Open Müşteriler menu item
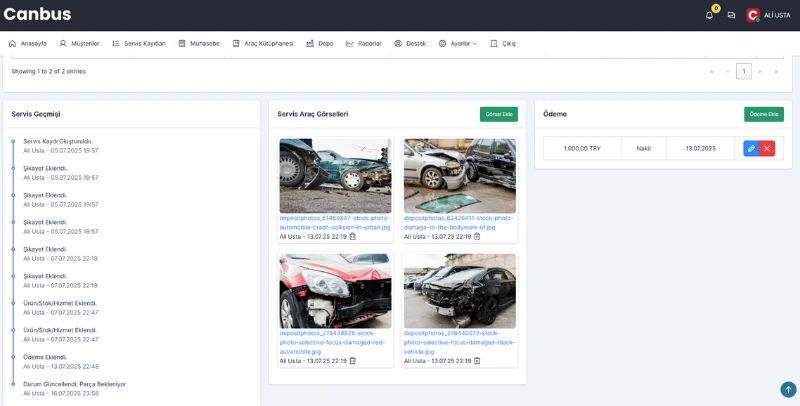Viewport: 800px width, 406px height. [x=79, y=43]
